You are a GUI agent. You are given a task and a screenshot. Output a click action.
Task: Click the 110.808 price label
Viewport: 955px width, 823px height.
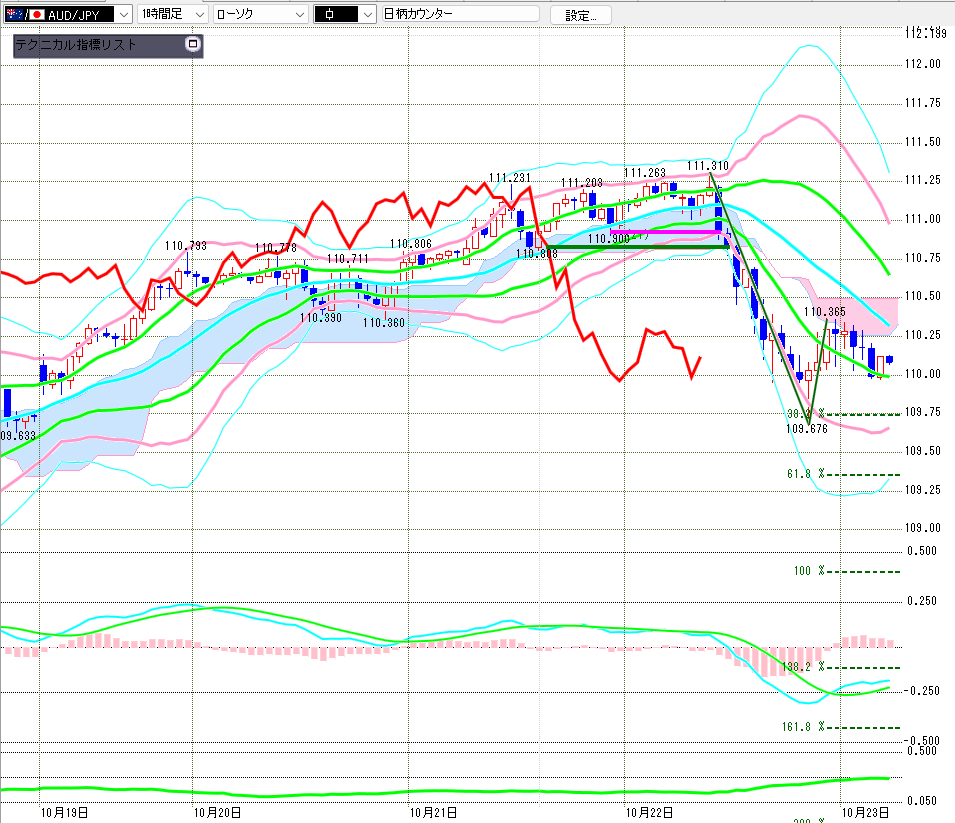tap(537, 253)
